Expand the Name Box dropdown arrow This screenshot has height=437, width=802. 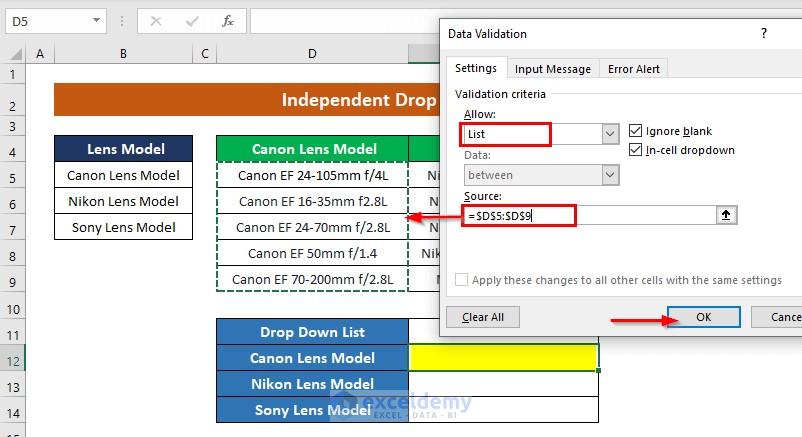pyautogui.click(x=96, y=21)
